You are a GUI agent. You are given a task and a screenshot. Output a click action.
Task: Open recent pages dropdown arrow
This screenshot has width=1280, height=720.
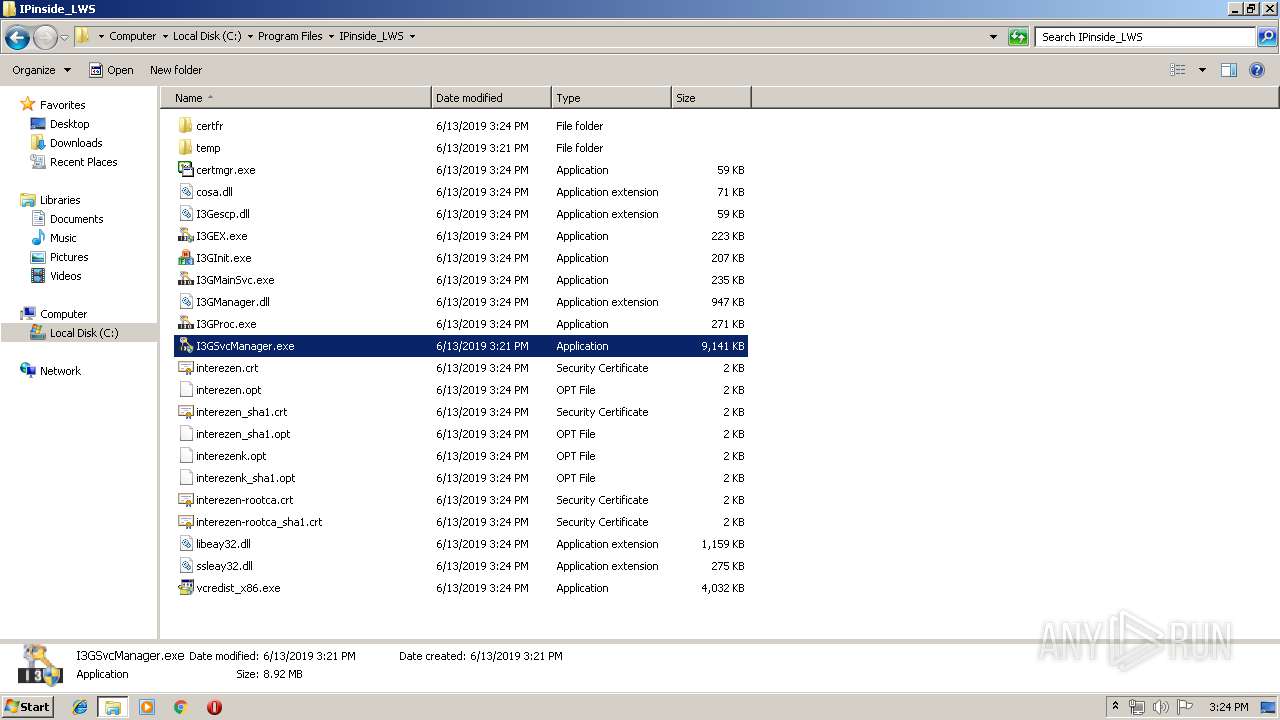[x=64, y=38]
